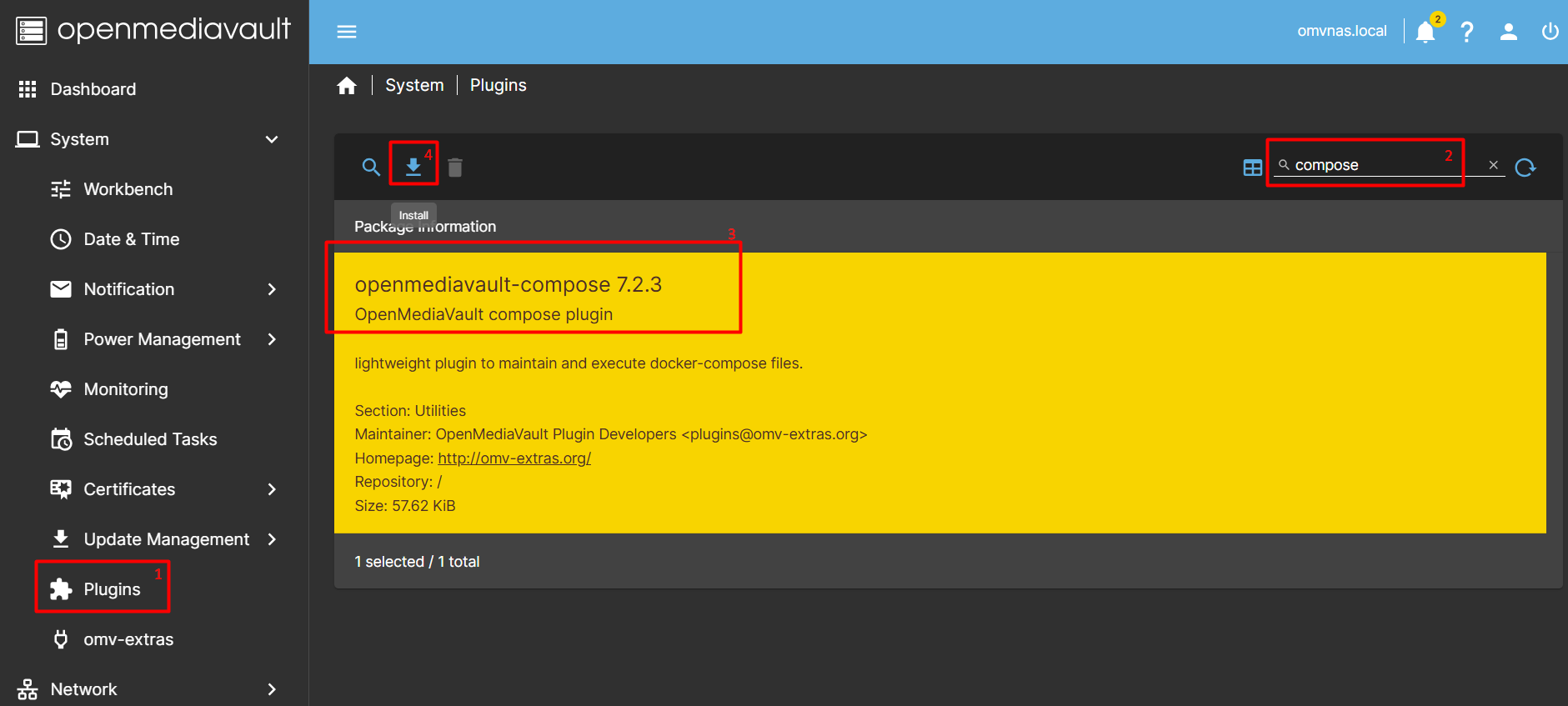Click the openmediavault brand name text

pyautogui.click(x=174, y=29)
